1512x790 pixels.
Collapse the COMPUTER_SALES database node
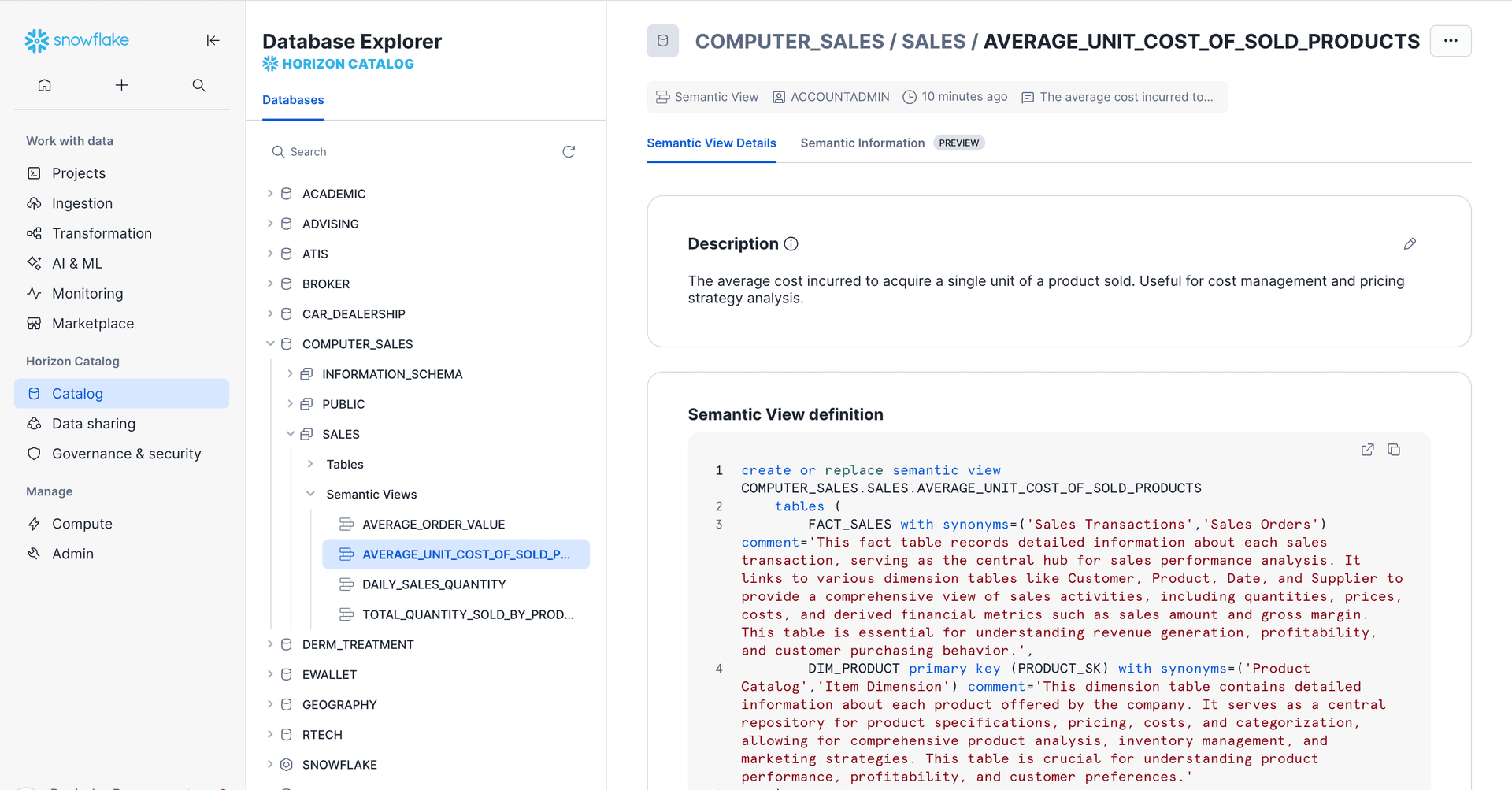pos(270,344)
